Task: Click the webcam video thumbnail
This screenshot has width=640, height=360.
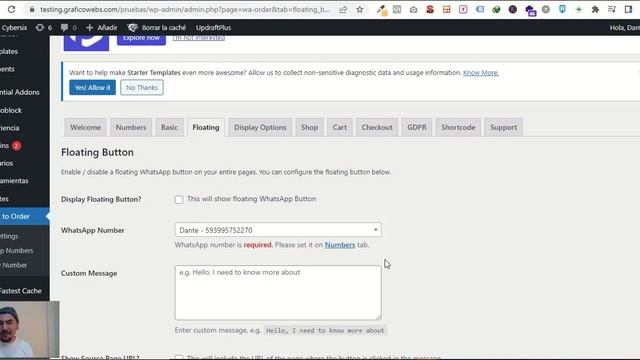Action: tap(29, 330)
